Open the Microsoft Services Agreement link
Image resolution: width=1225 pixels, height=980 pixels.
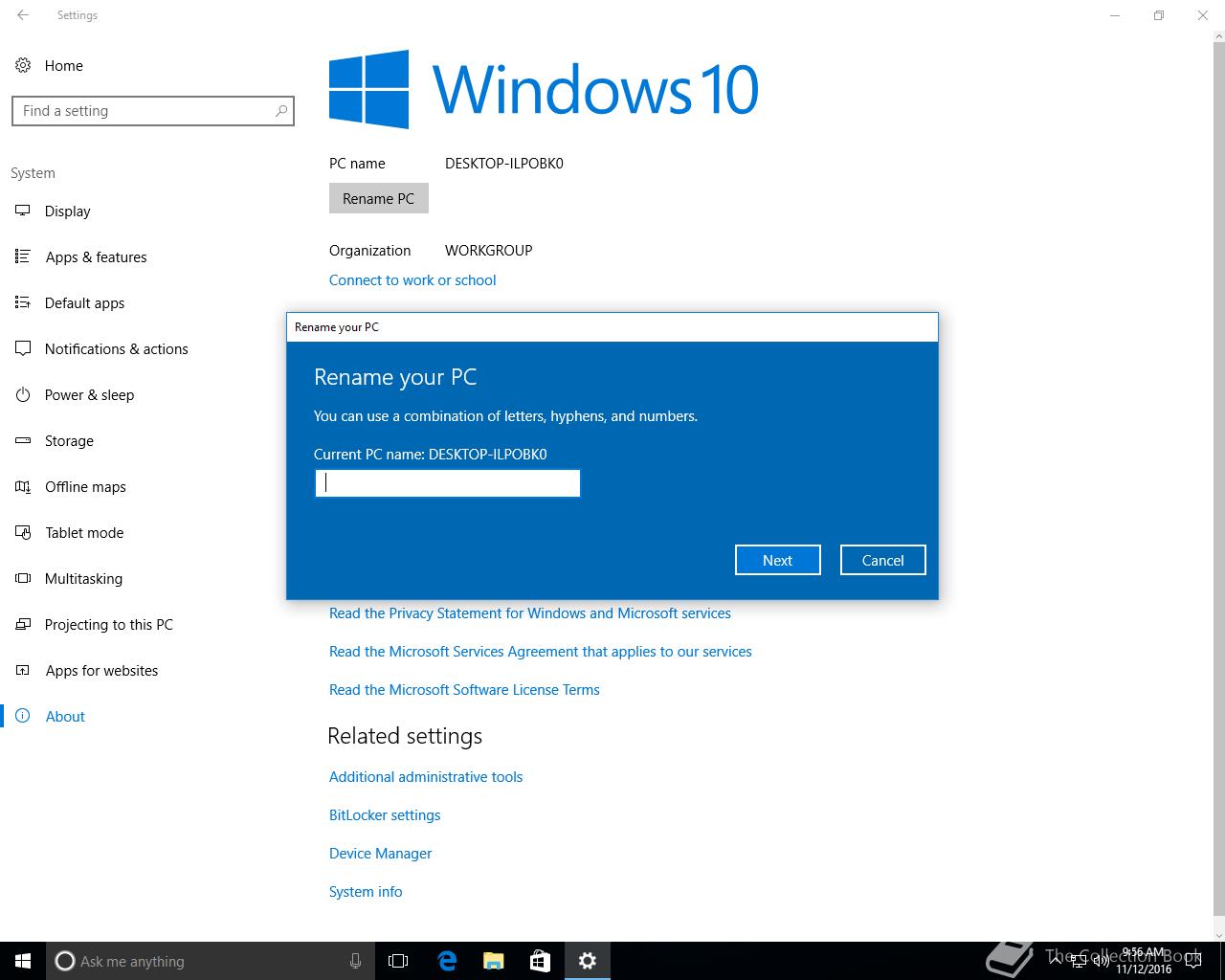(541, 651)
